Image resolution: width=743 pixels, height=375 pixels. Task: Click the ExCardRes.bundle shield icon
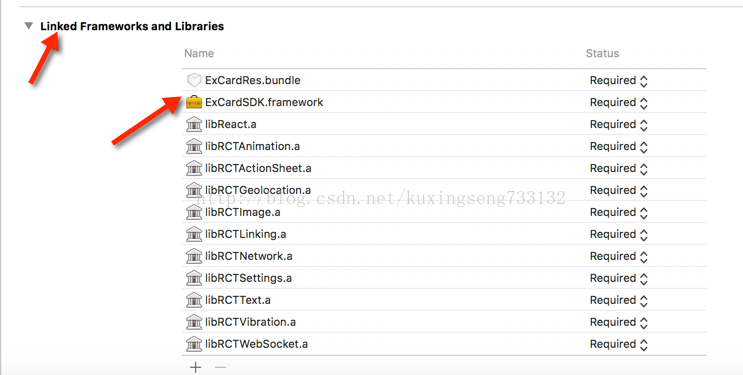coord(194,80)
